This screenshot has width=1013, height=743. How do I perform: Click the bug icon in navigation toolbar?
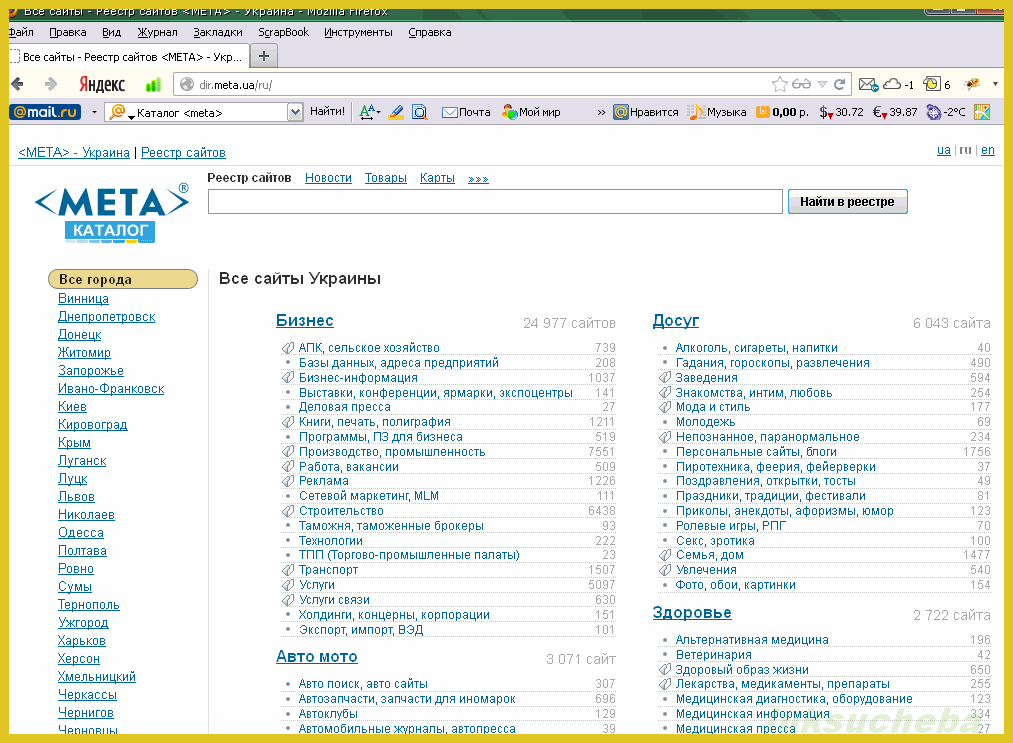(972, 84)
